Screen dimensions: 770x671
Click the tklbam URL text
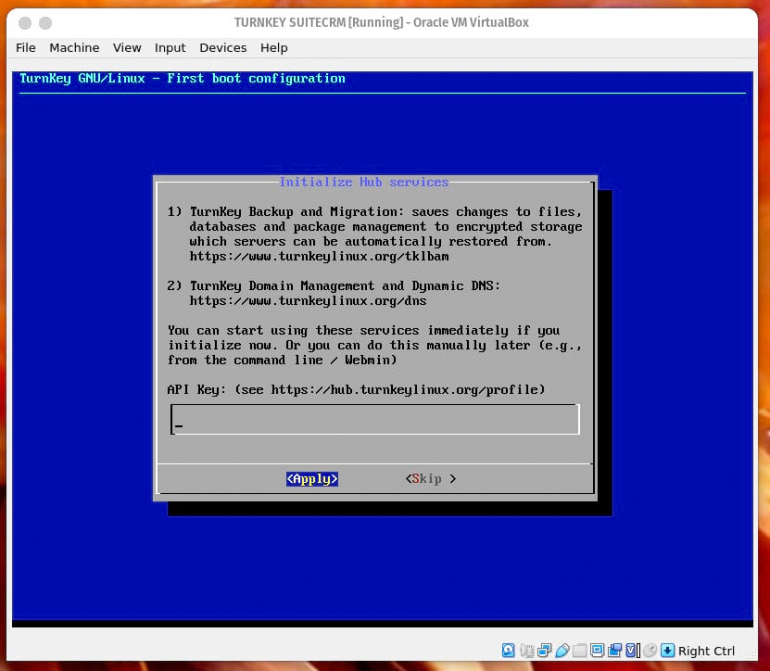pyautogui.click(x=319, y=256)
